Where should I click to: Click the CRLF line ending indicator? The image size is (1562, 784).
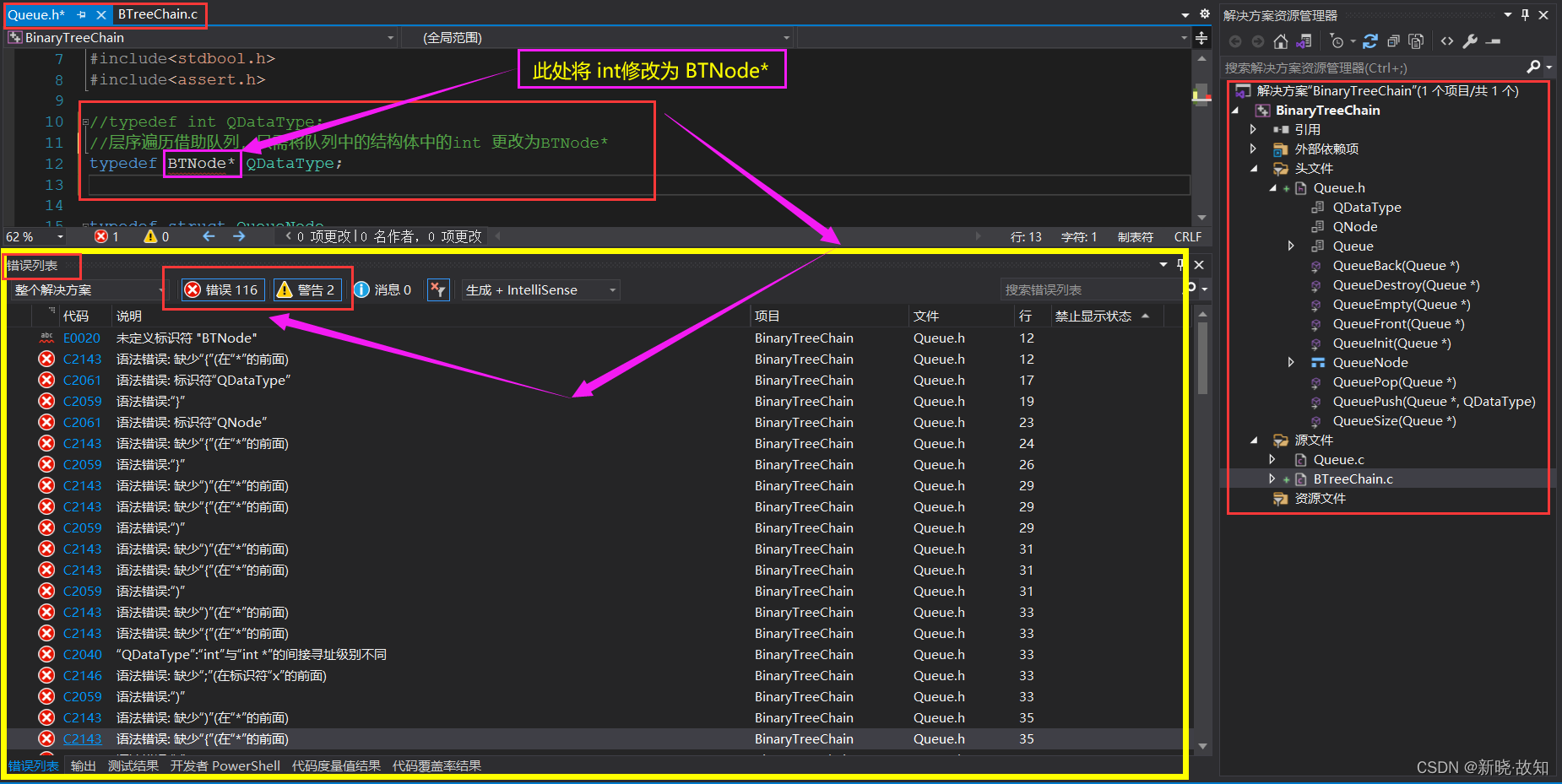coord(1187,237)
